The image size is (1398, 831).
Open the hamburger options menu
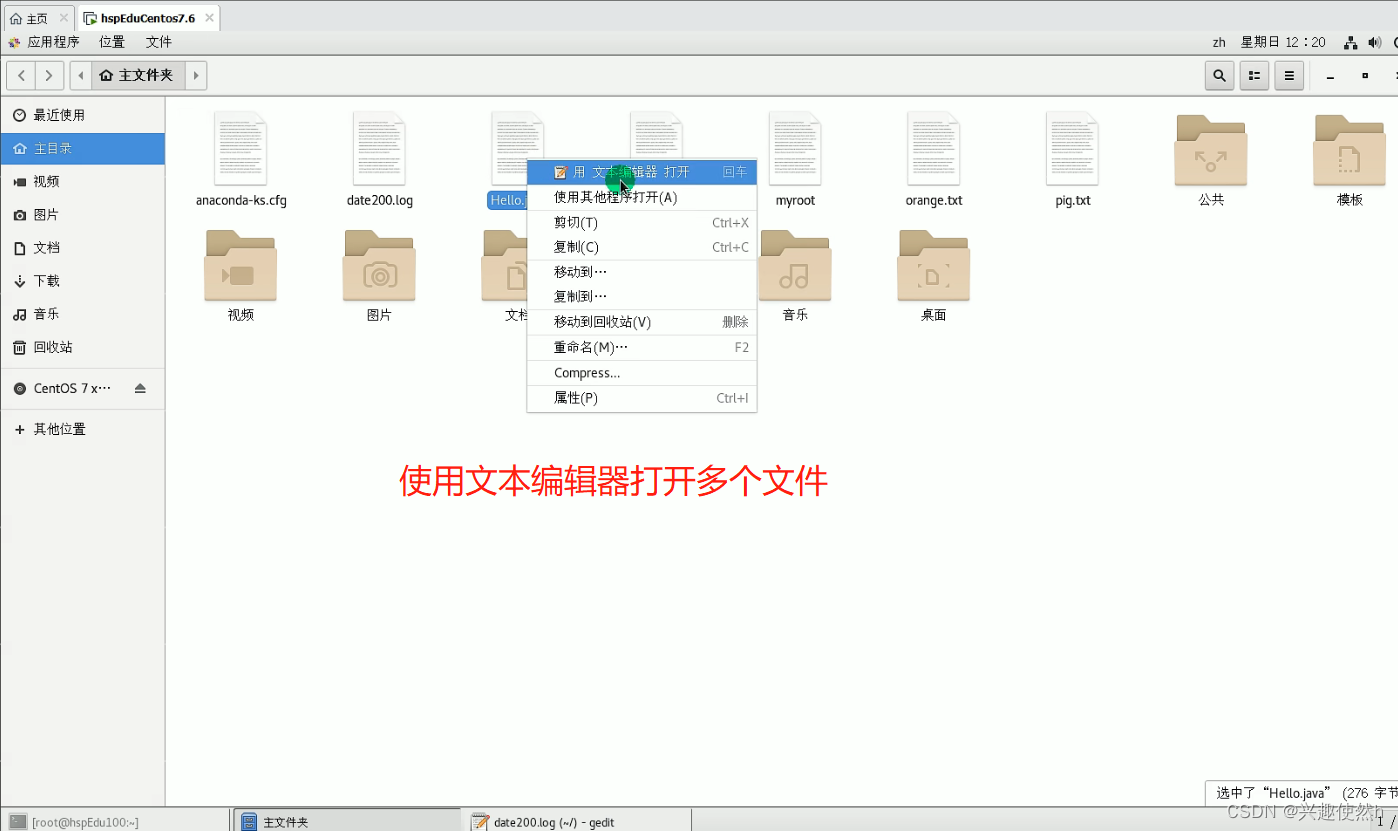1289,75
